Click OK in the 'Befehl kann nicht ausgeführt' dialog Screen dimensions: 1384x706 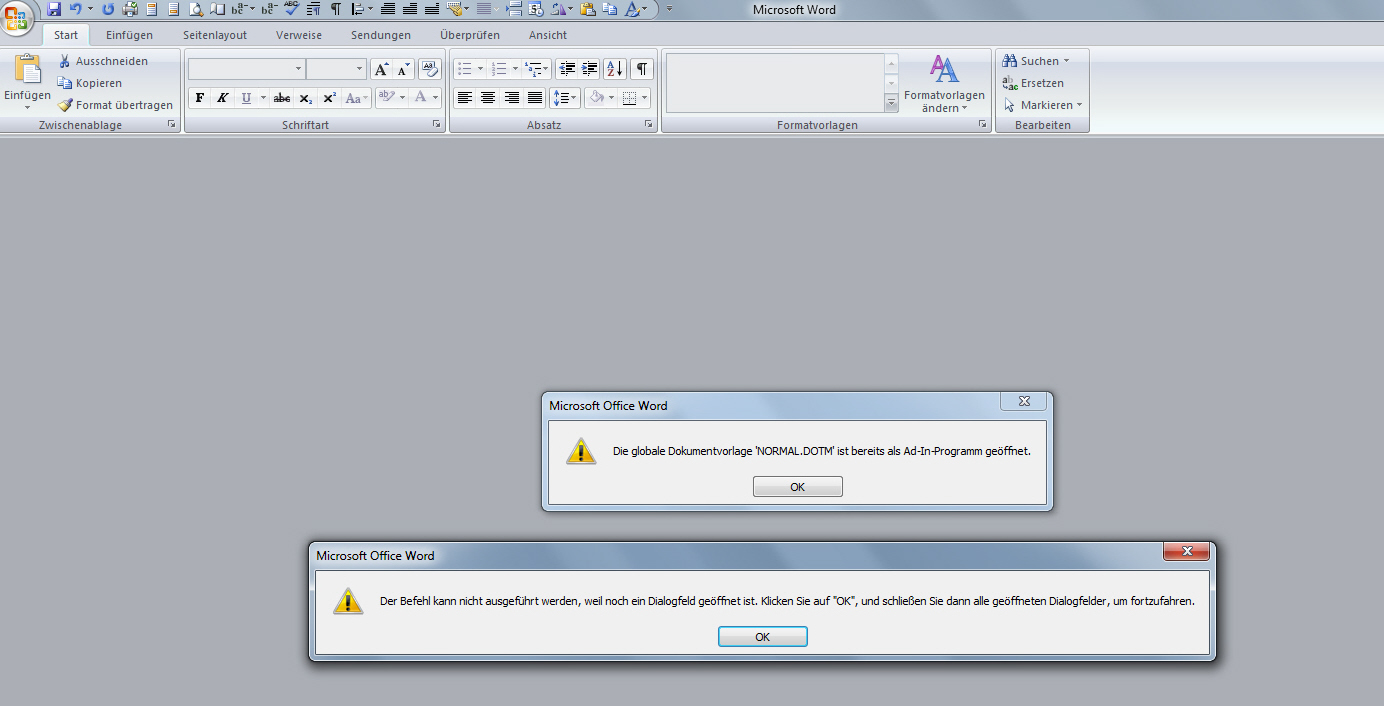(x=763, y=637)
